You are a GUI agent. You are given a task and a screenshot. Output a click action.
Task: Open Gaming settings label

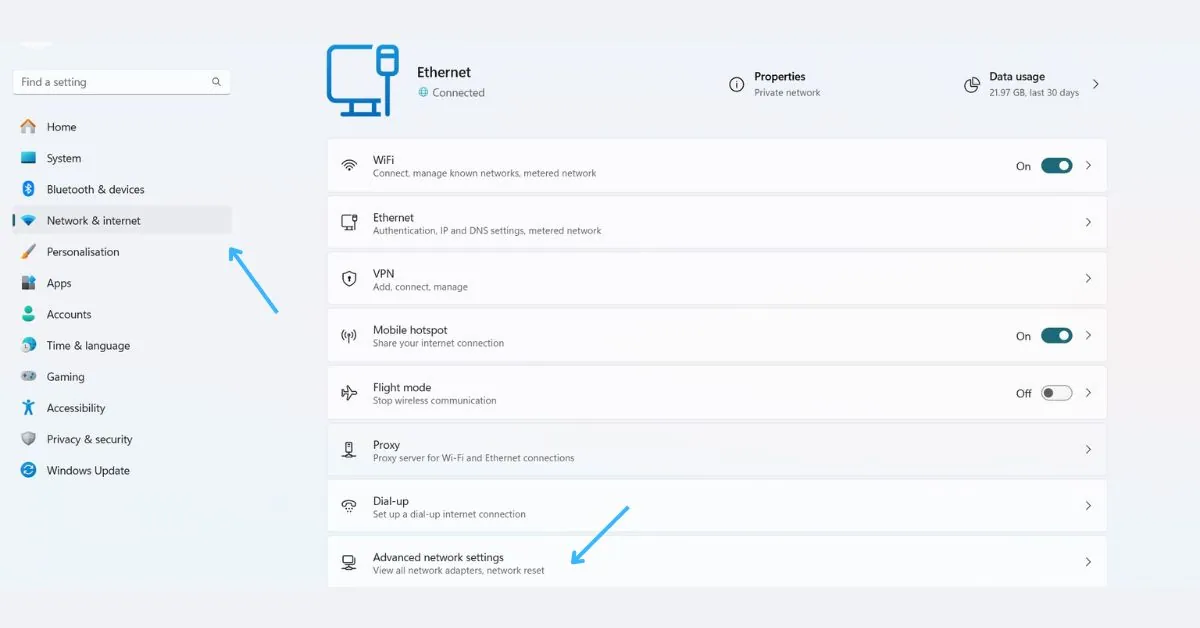pyautogui.click(x=66, y=377)
